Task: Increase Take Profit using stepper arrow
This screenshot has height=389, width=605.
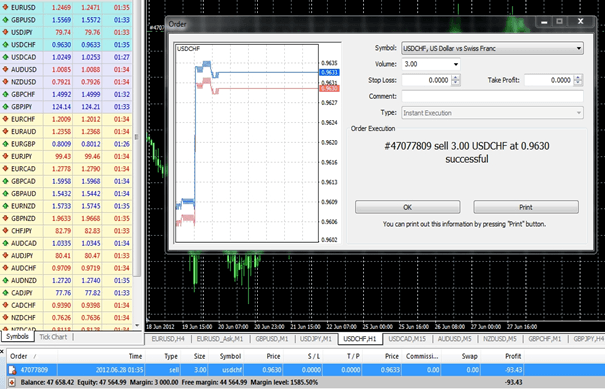Action: click(x=578, y=78)
